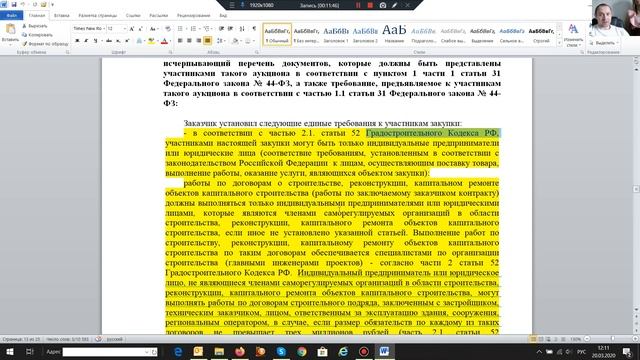
Task: Click Undo in Quick Access Toolbar
Action: [x=23, y=4]
